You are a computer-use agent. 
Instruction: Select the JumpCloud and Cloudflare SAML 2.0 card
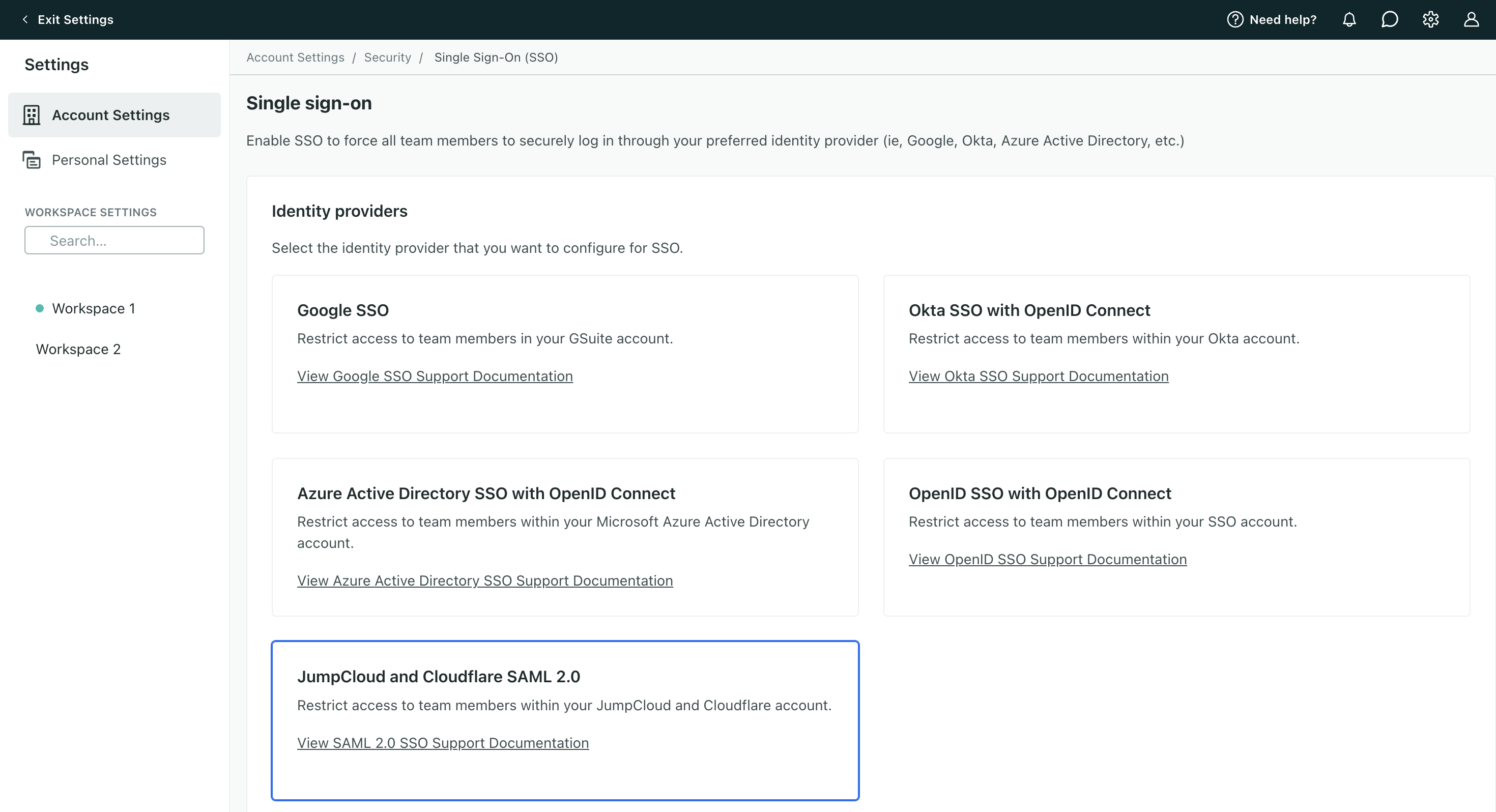[565, 721]
